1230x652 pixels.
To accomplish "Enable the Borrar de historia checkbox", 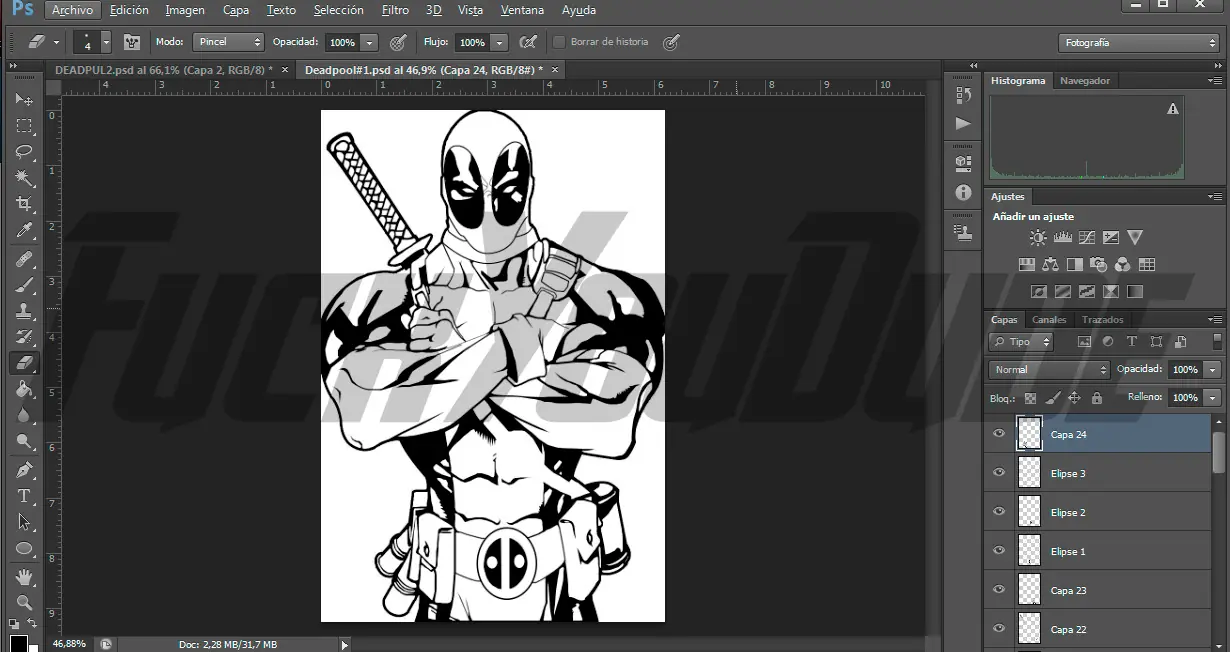I will [559, 42].
